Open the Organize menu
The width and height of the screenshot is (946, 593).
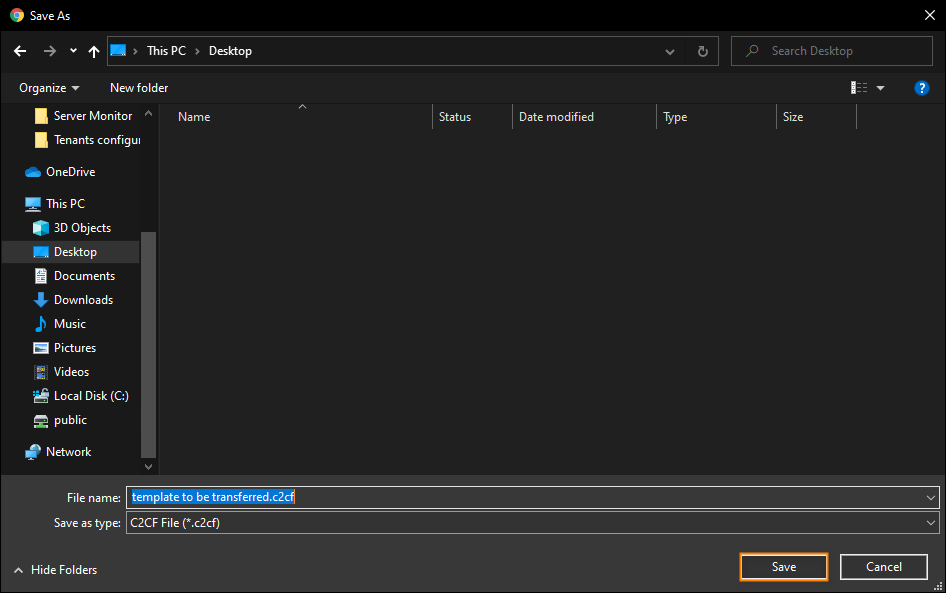49,88
